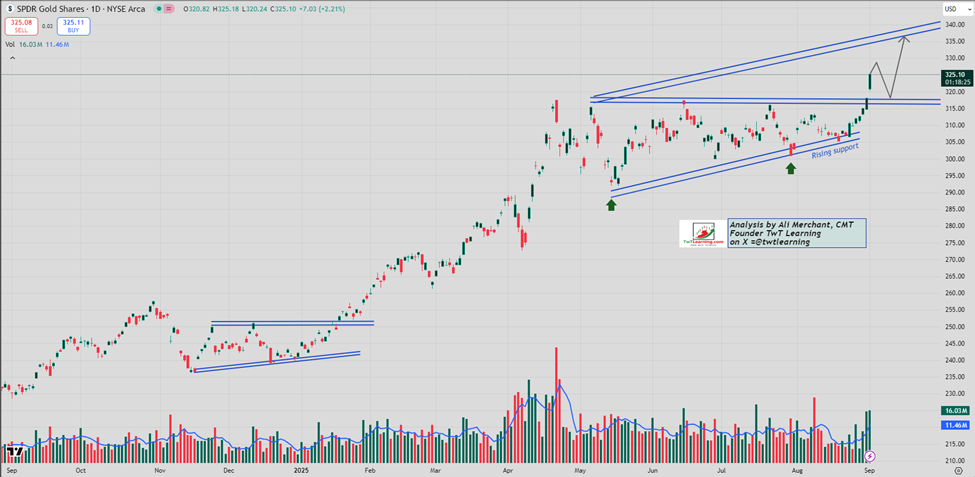Click the 1D interval in chart title

(95, 11)
